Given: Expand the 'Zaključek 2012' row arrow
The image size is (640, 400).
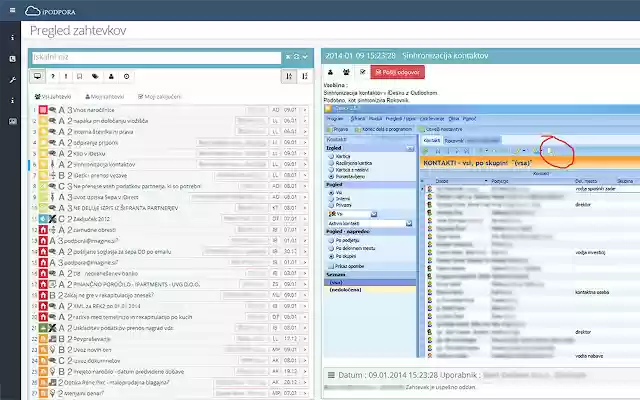Looking at the screenshot, I should [x=304, y=219].
